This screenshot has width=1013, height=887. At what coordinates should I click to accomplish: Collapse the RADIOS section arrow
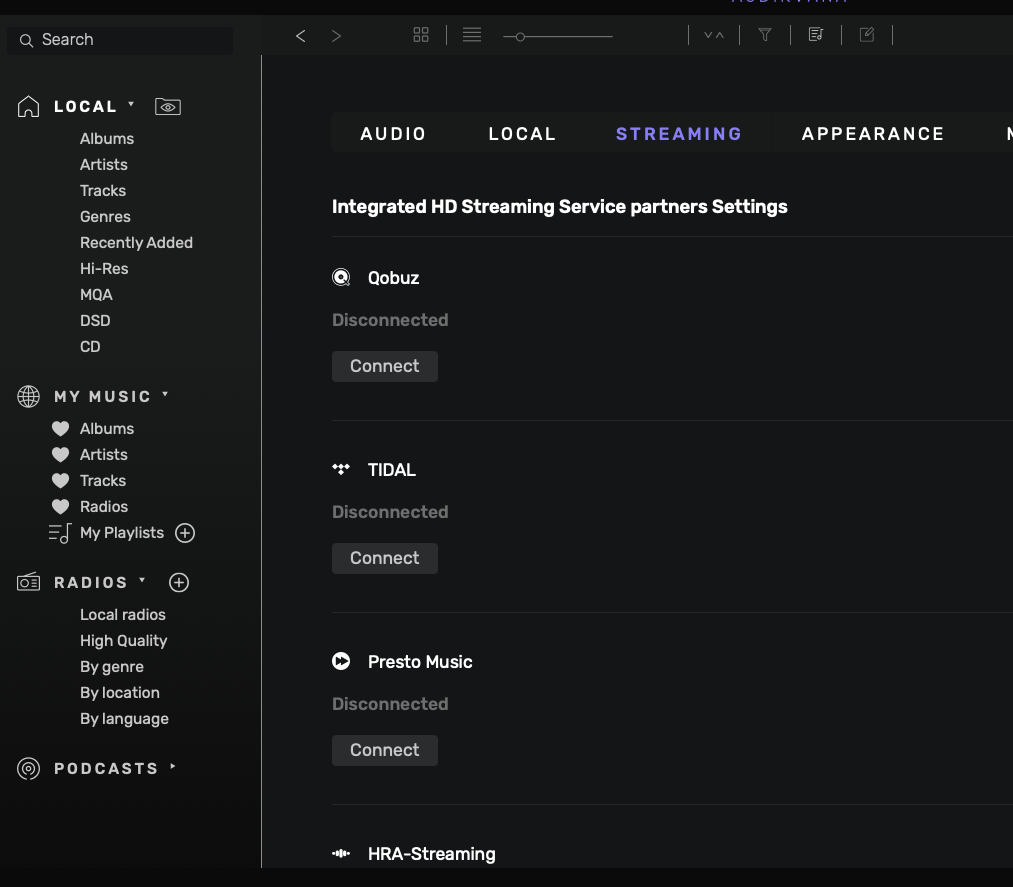(142, 580)
